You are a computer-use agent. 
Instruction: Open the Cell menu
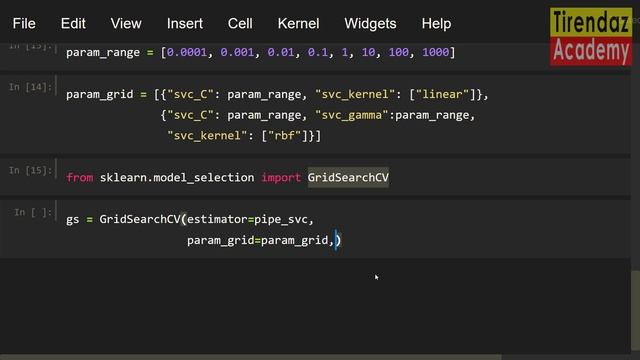tap(240, 24)
